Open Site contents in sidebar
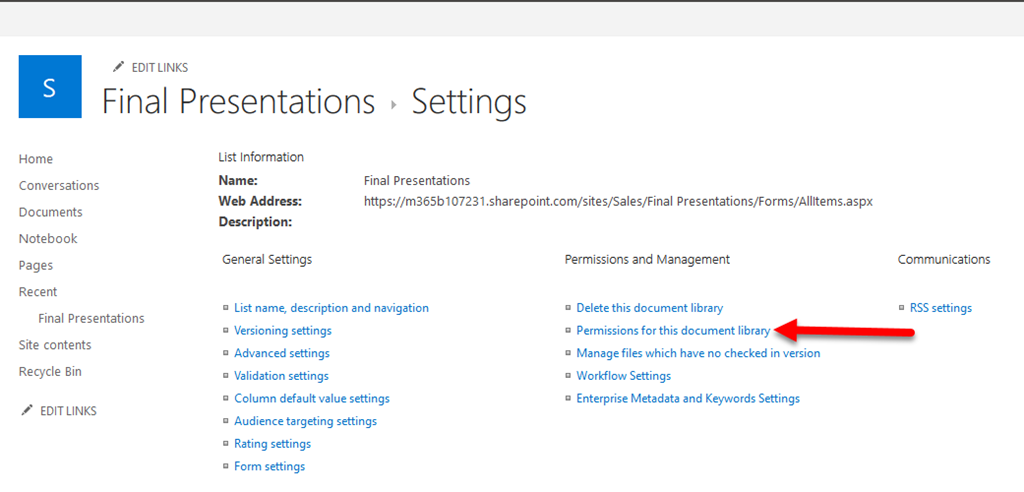This screenshot has height=492, width=1024. pyautogui.click(x=55, y=345)
